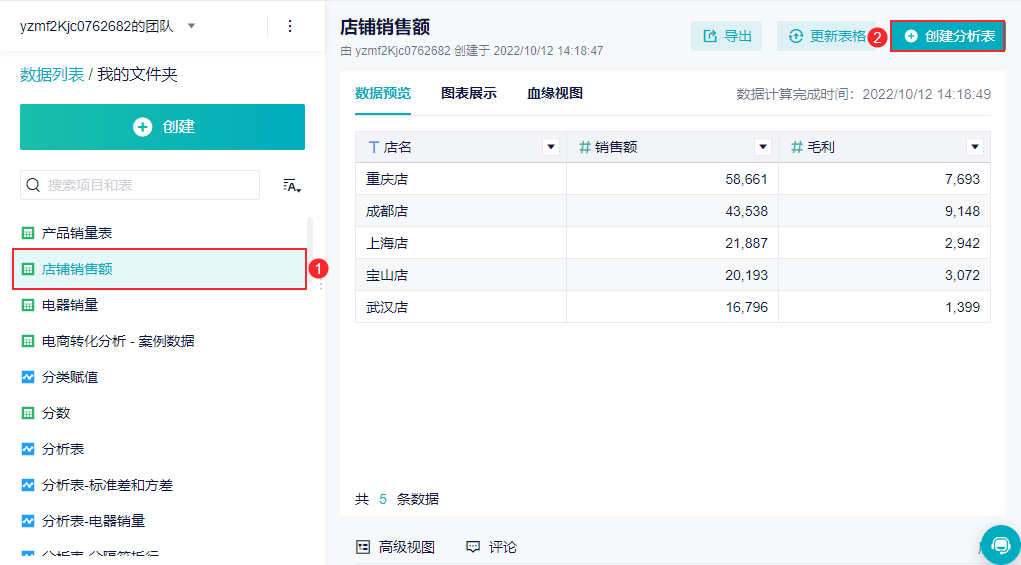Viewport: 1021px width, 565px height.
Task: Click the sort order icon beside search
Action: point(292,185)
